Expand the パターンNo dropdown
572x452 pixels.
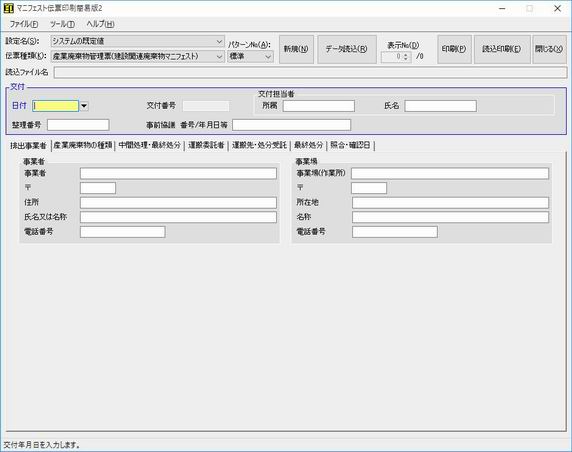[268, 57]
